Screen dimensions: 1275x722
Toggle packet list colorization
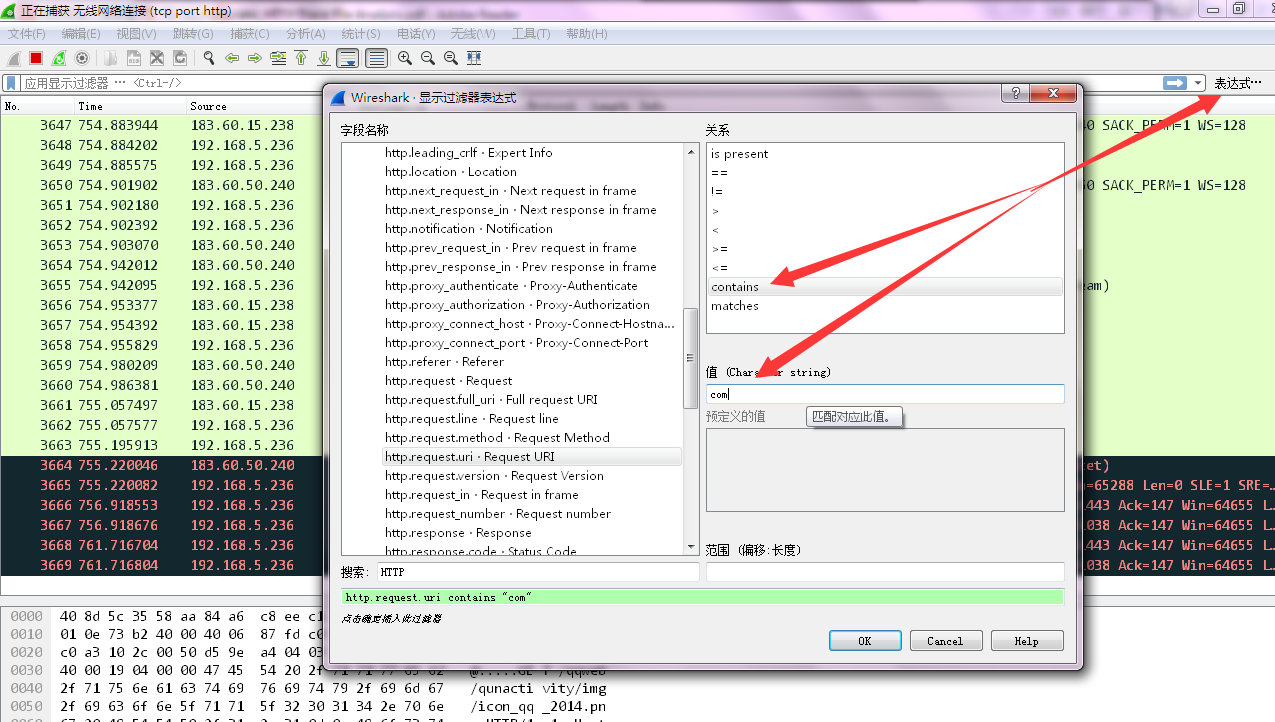click(x=376, y=58)
